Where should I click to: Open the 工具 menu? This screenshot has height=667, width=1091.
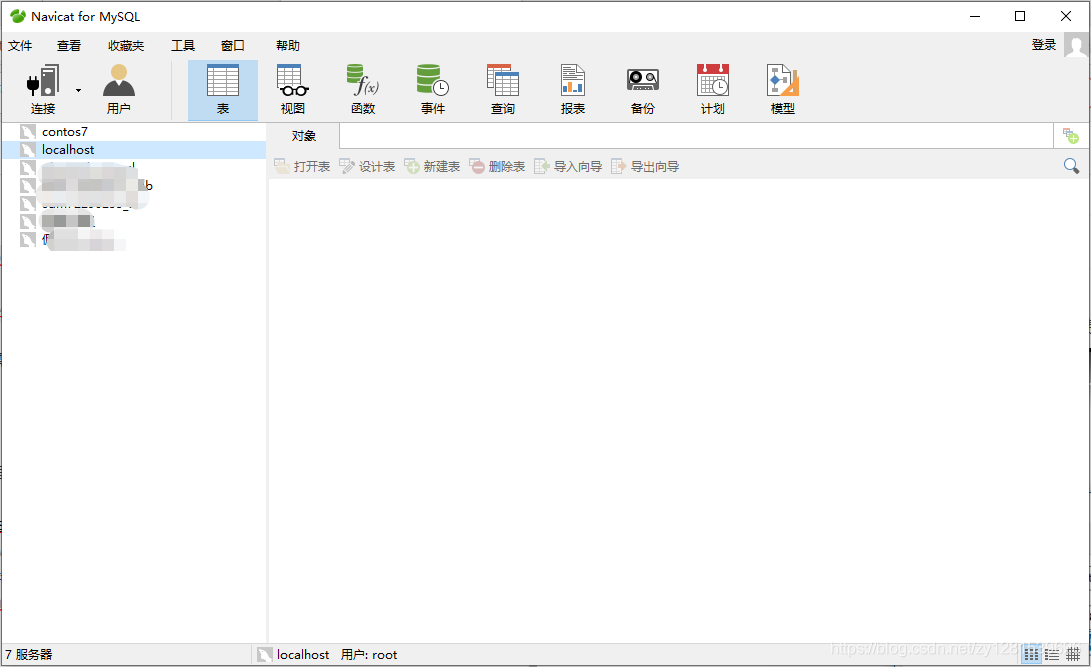tap(182, 45)
